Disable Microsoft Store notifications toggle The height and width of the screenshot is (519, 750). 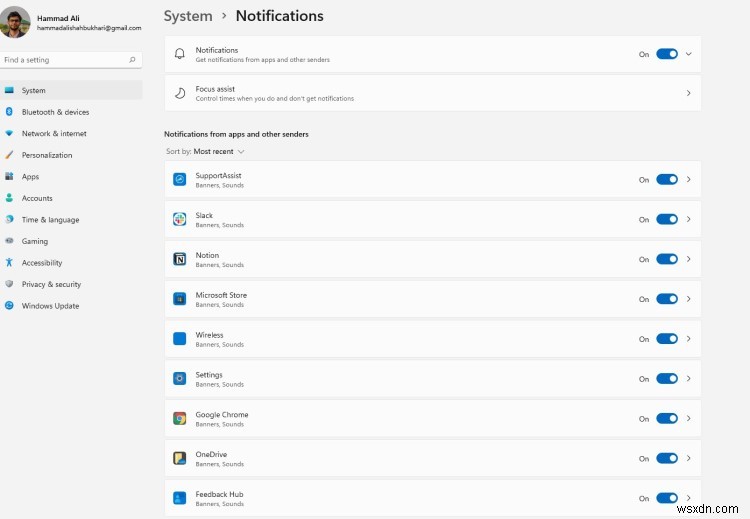pyautogui.click(x=667, y=299)
